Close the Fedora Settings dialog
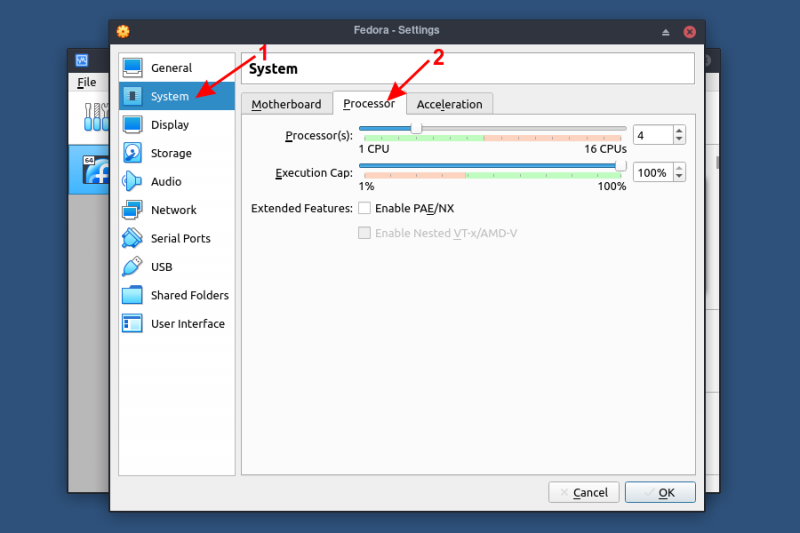The height and width of the screenshot is (533, 800). tap(690, 32)
